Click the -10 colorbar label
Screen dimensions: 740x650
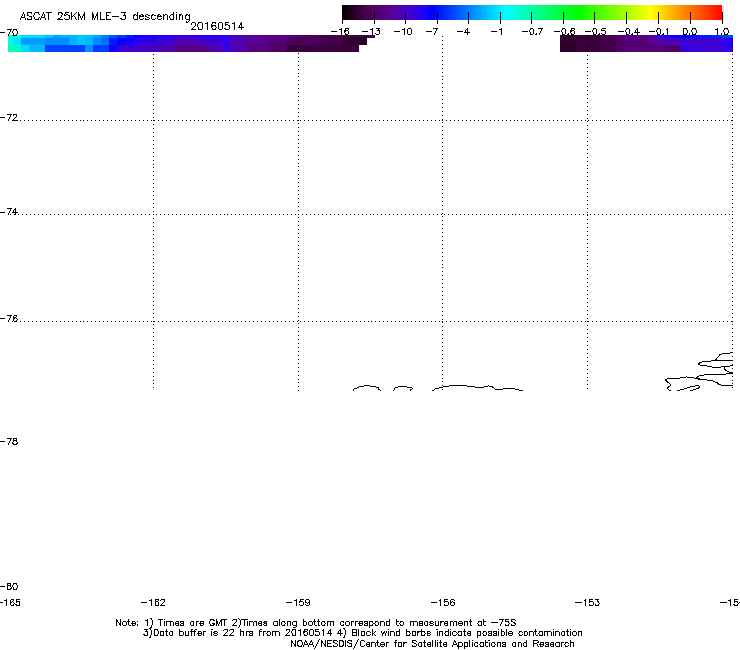[403, 32]
